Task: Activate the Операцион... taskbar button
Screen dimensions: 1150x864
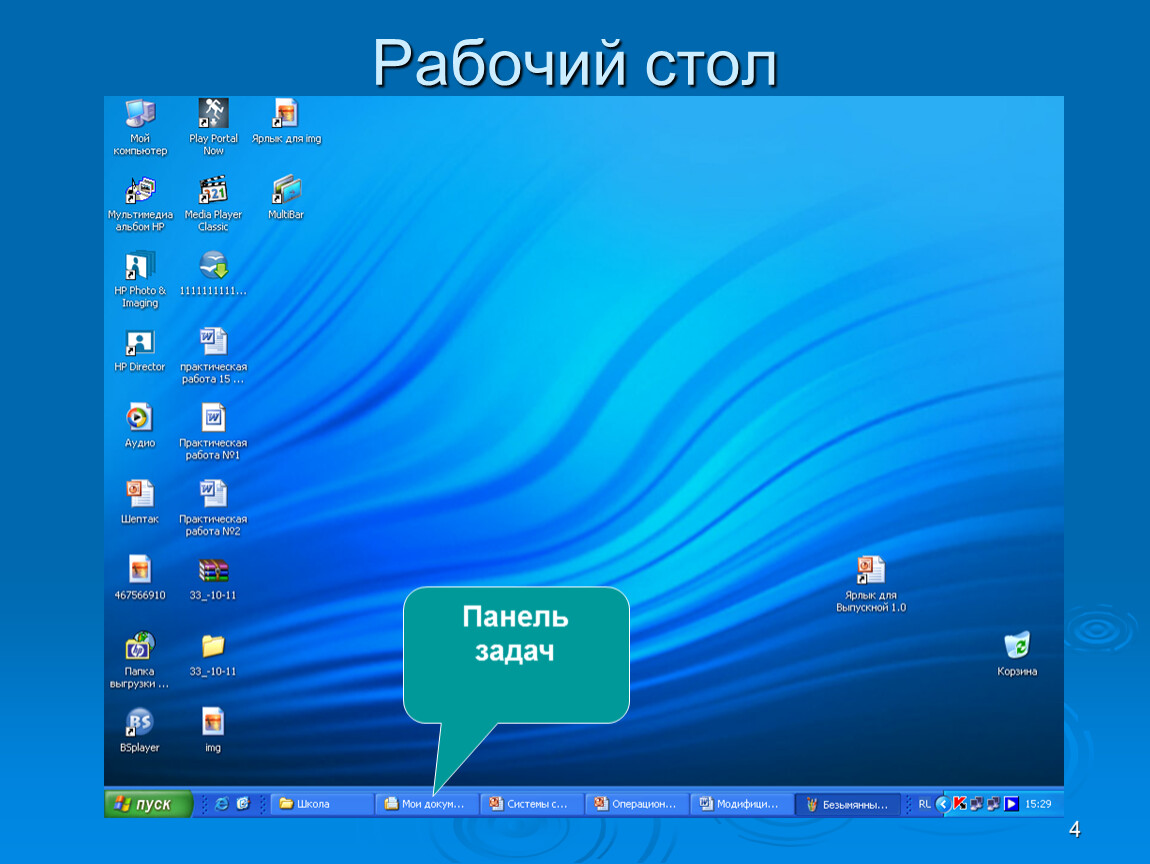Action: point(637,804)
